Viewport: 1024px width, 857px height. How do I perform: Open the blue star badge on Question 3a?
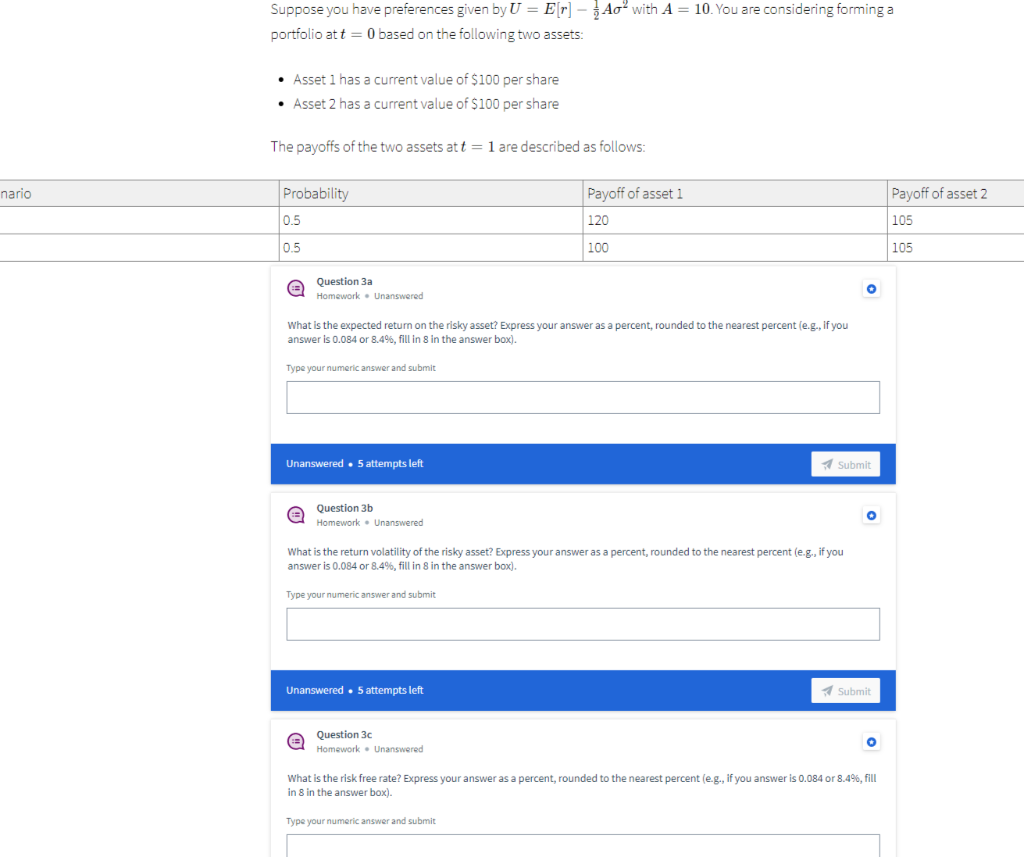(x=871, y=288)
